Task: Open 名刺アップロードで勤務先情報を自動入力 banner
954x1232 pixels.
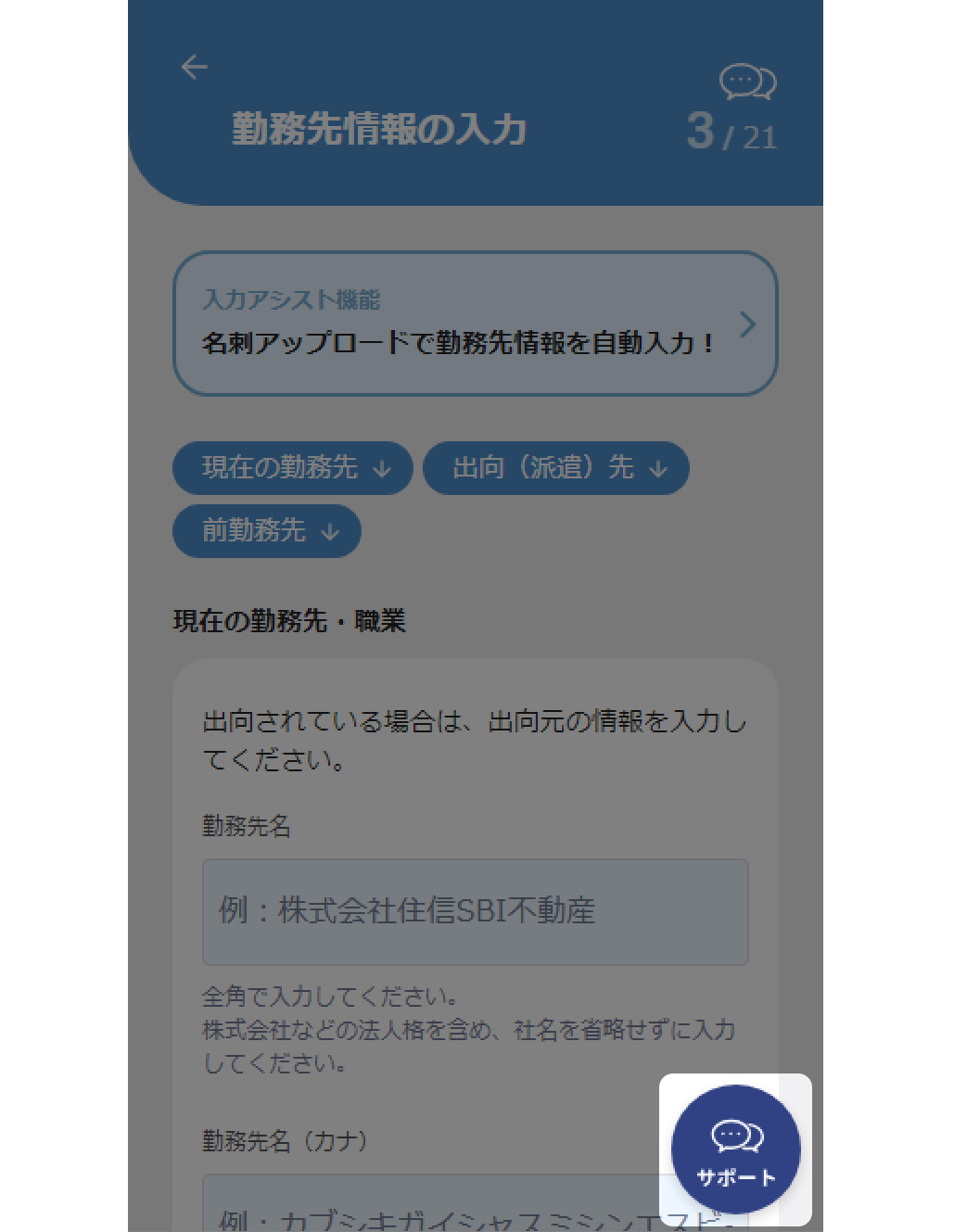Action: pyautogui.click(x=475, y=324)
